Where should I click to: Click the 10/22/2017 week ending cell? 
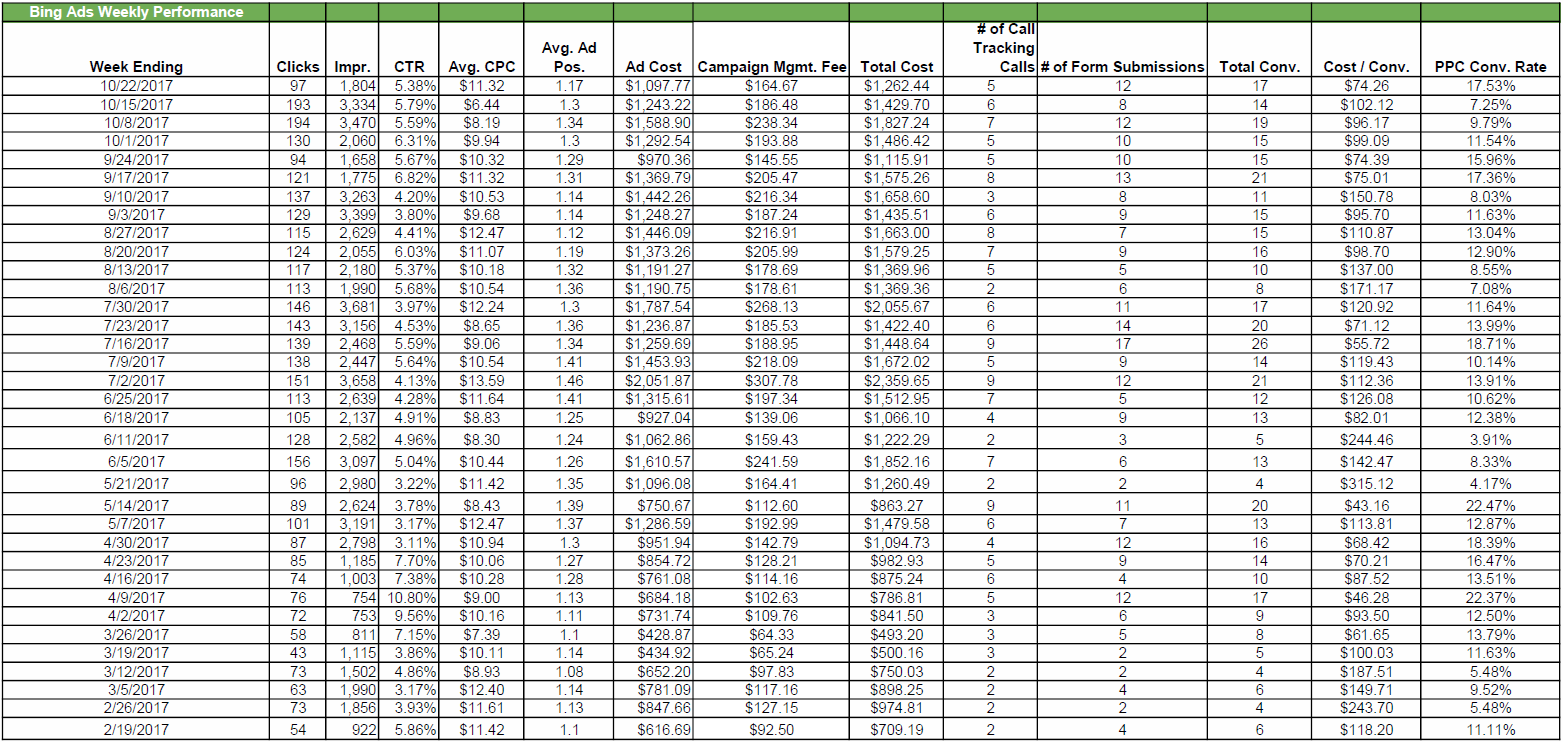136,86
